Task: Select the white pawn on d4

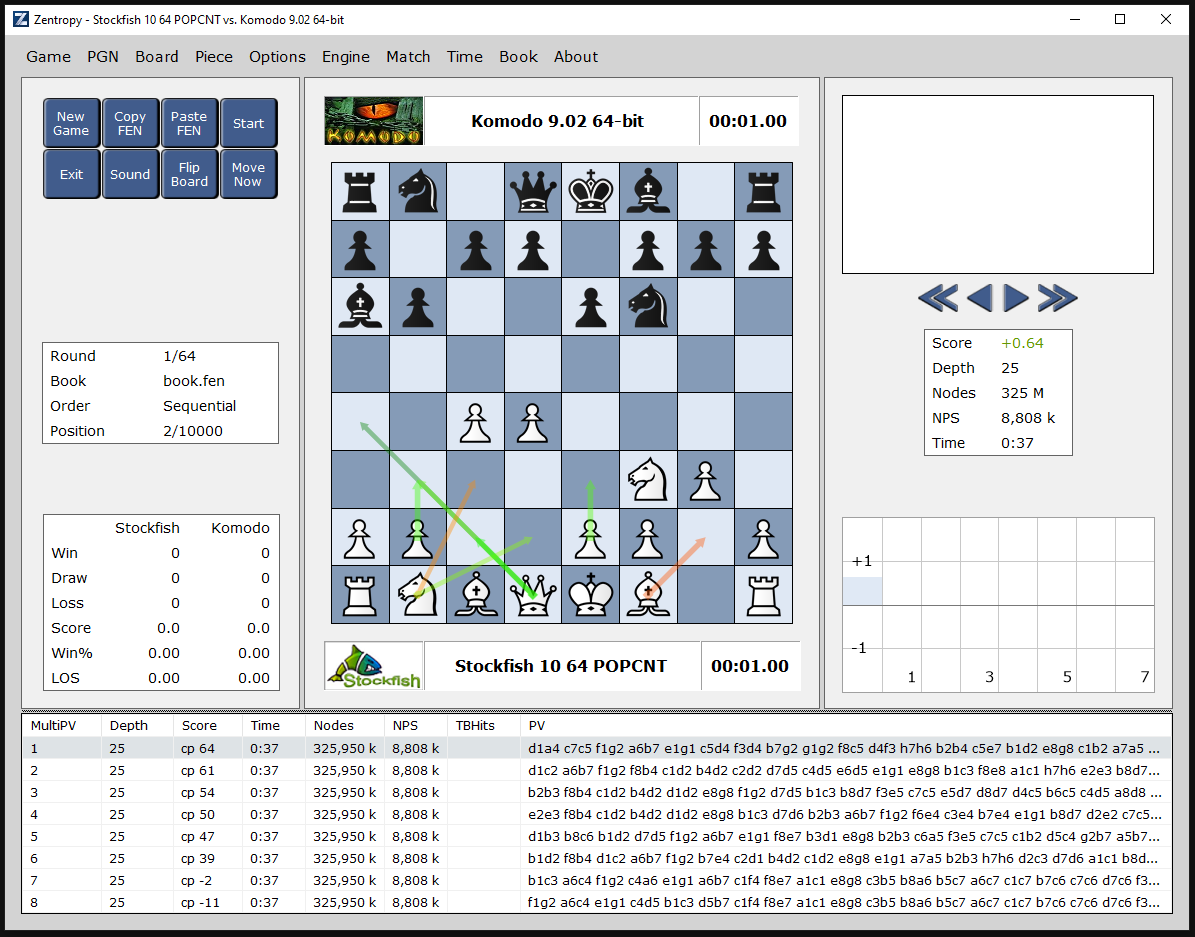Action: [x=533, y=422]
